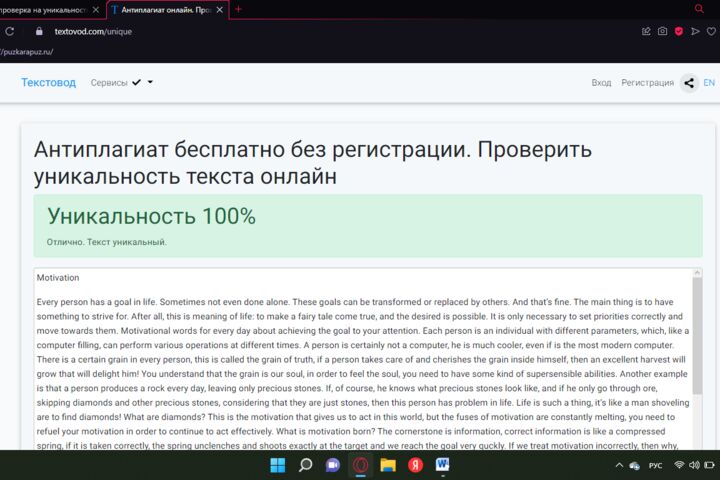Viewport: 720px width, 480px height.
Task: Bookmark the page with the heart icon
Action: (x=711, y=31)
